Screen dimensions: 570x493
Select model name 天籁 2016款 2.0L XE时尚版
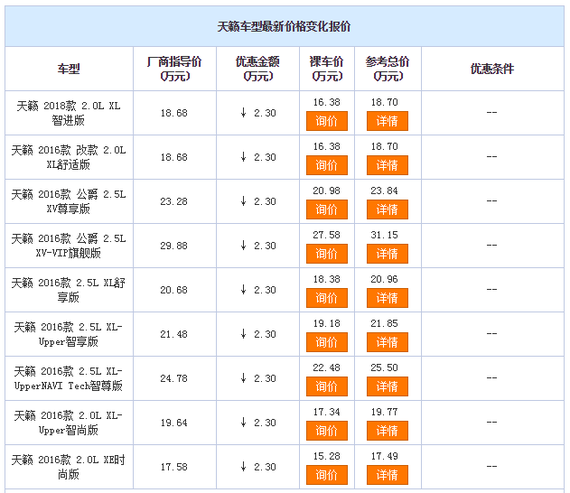click(x=68, y=467)
